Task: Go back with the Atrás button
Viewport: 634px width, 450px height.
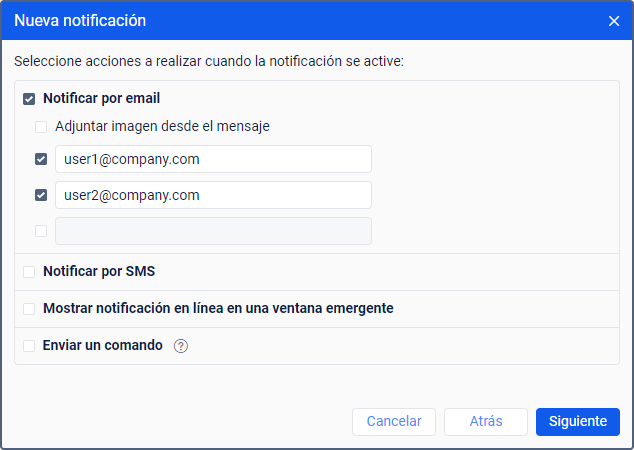Action: click(x=485, y=422)
